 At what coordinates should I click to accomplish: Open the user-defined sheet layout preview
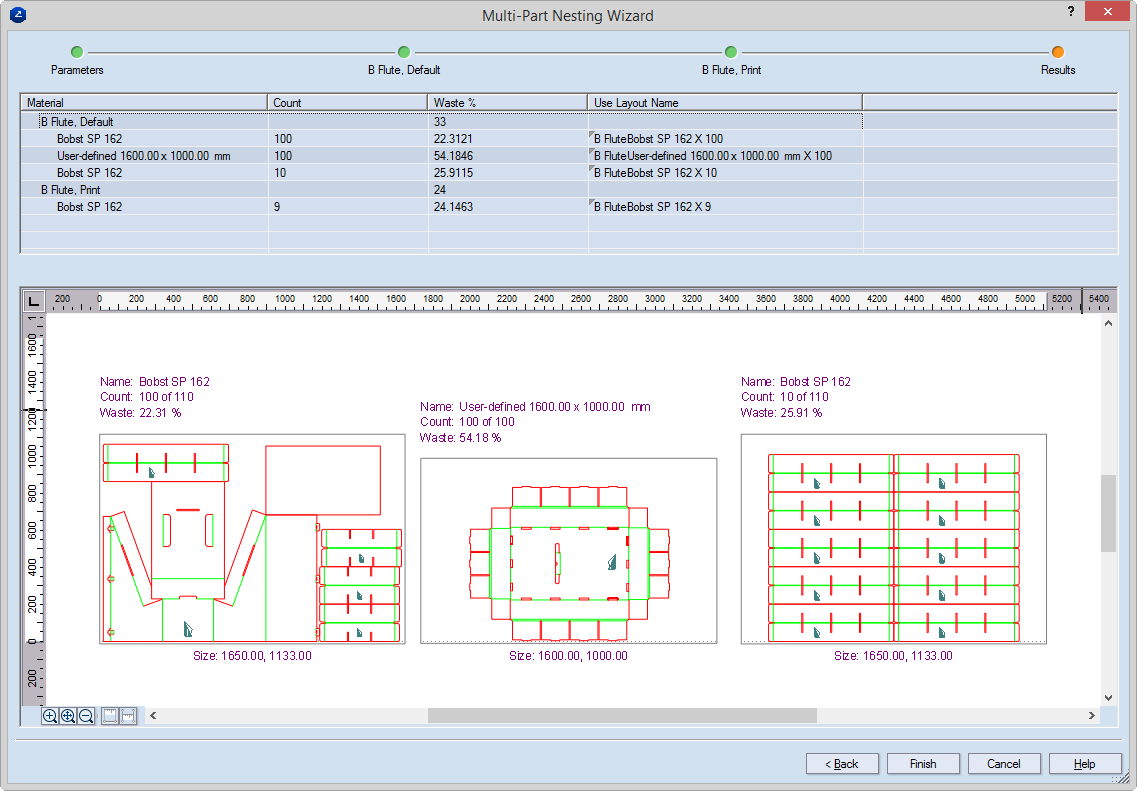coord(568,550)
